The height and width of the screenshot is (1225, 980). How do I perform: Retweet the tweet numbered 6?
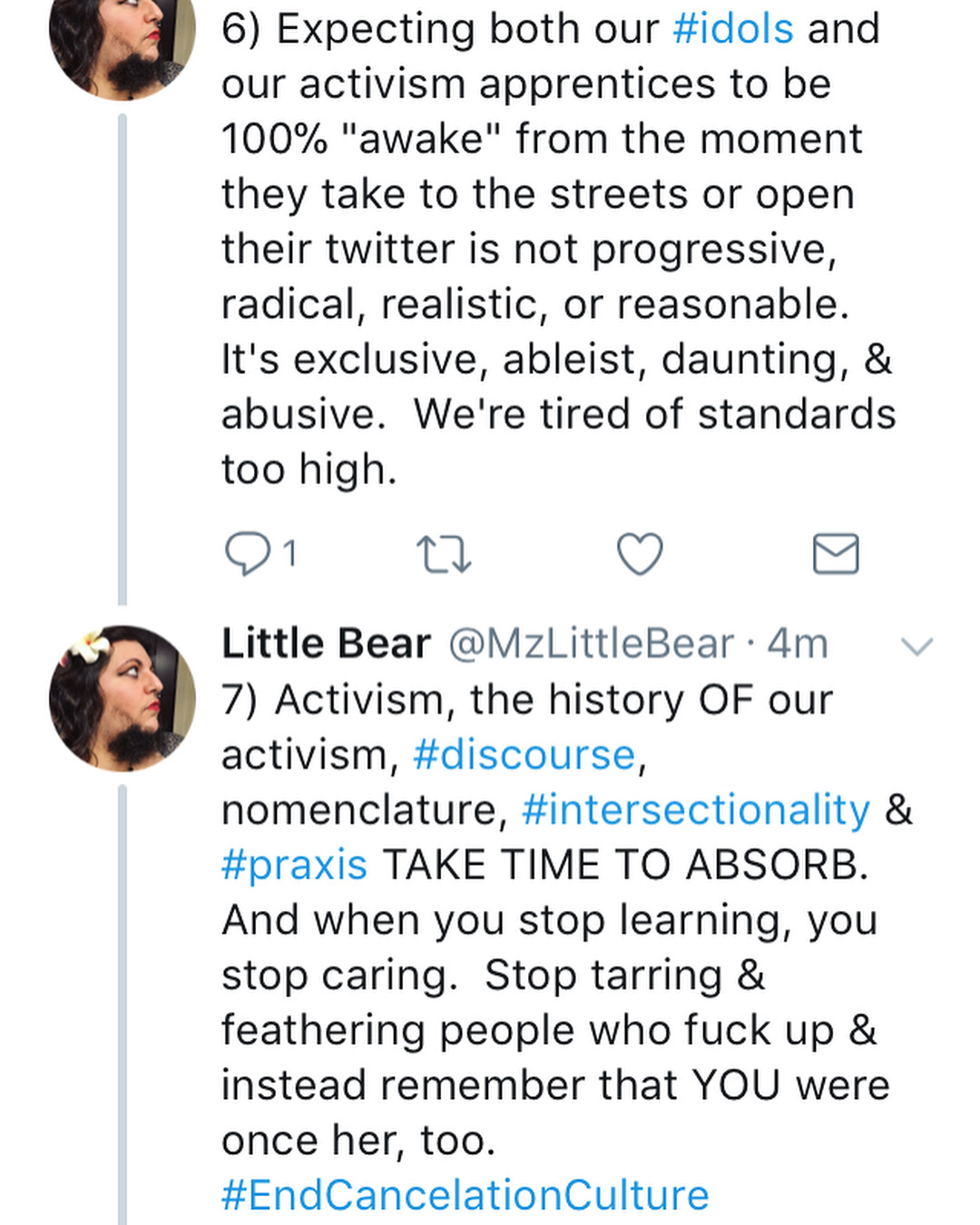443,554
